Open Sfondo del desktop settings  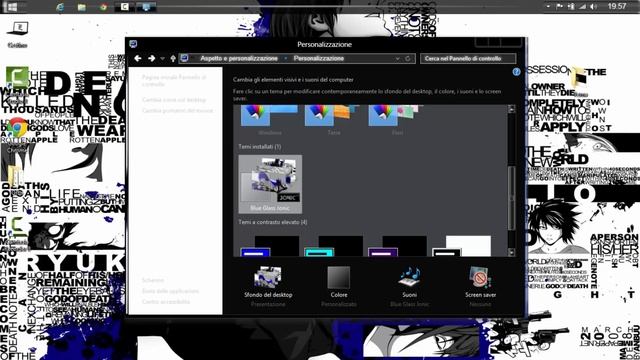(268, 286)
